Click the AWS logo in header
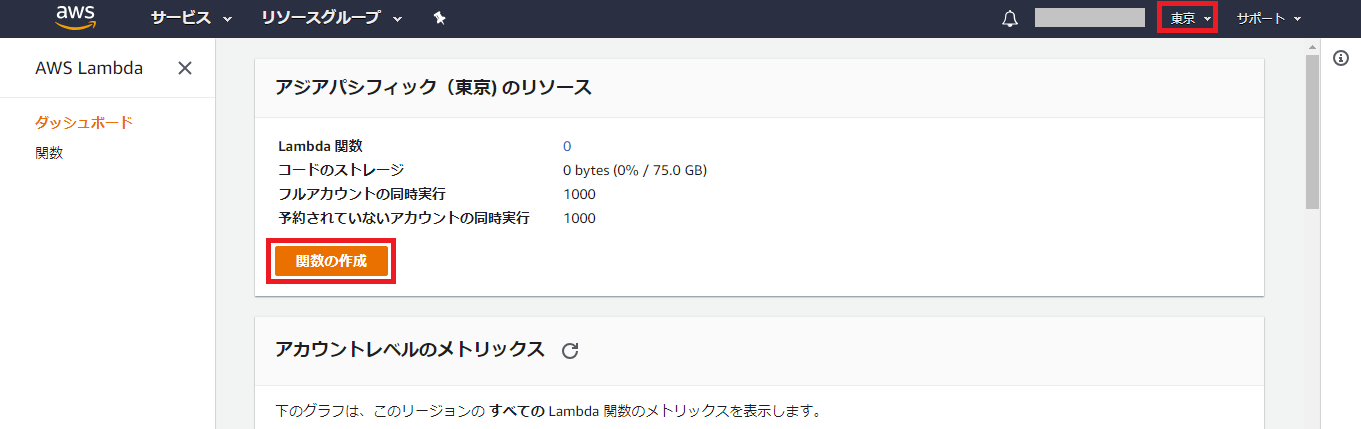The height and width of the screenshot is (429, 1361). pyautogui.click(x=76, y=18)
